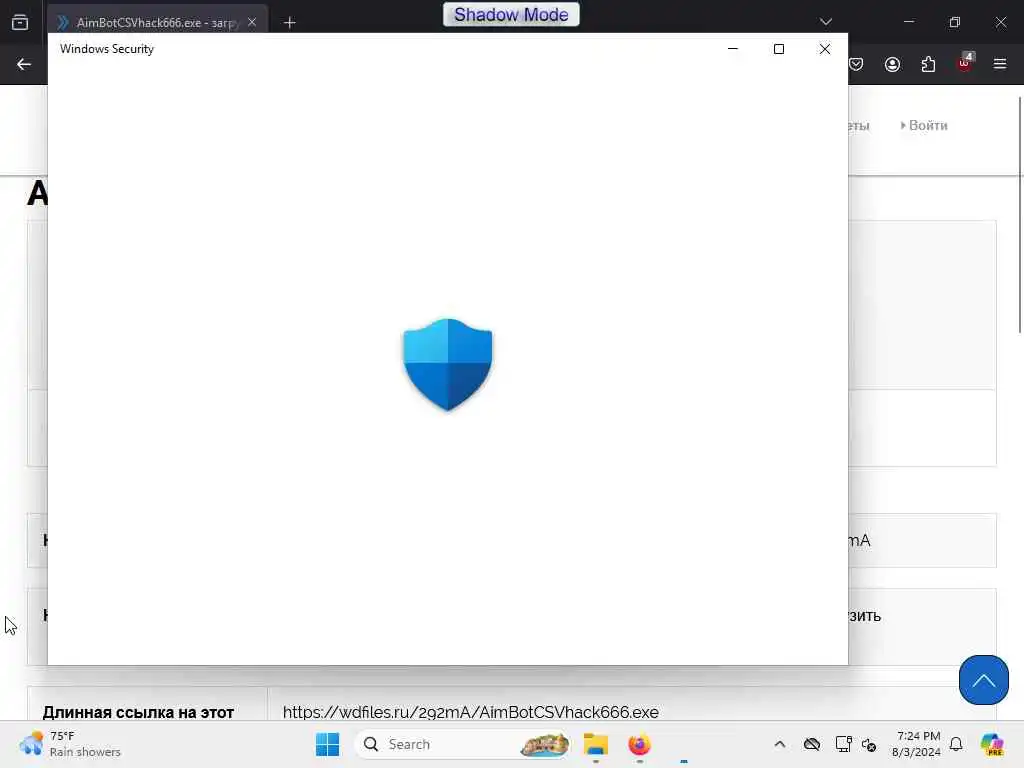Open the weather widget showing 75°F
Image resolution: width=1024 pixels, height=768 pixels.
(70, 744)
